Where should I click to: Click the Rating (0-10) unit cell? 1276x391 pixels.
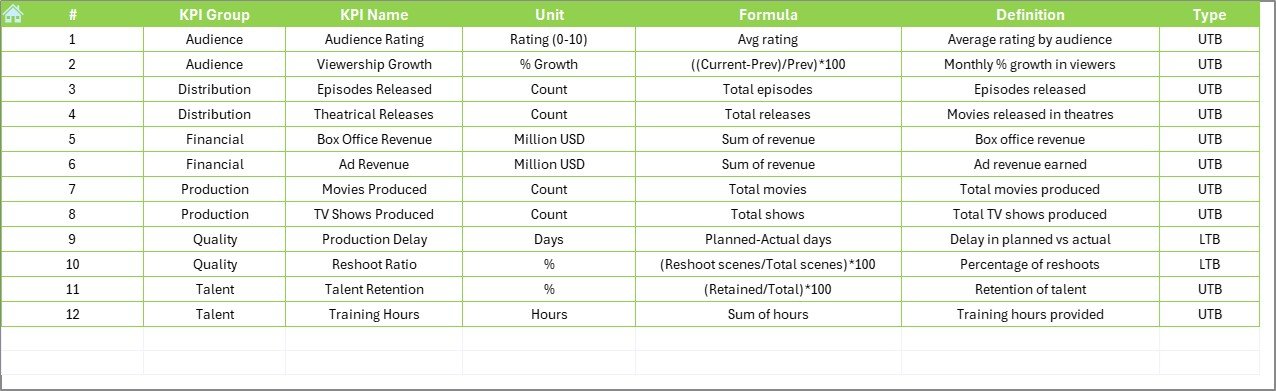click(x=549, y=40)
